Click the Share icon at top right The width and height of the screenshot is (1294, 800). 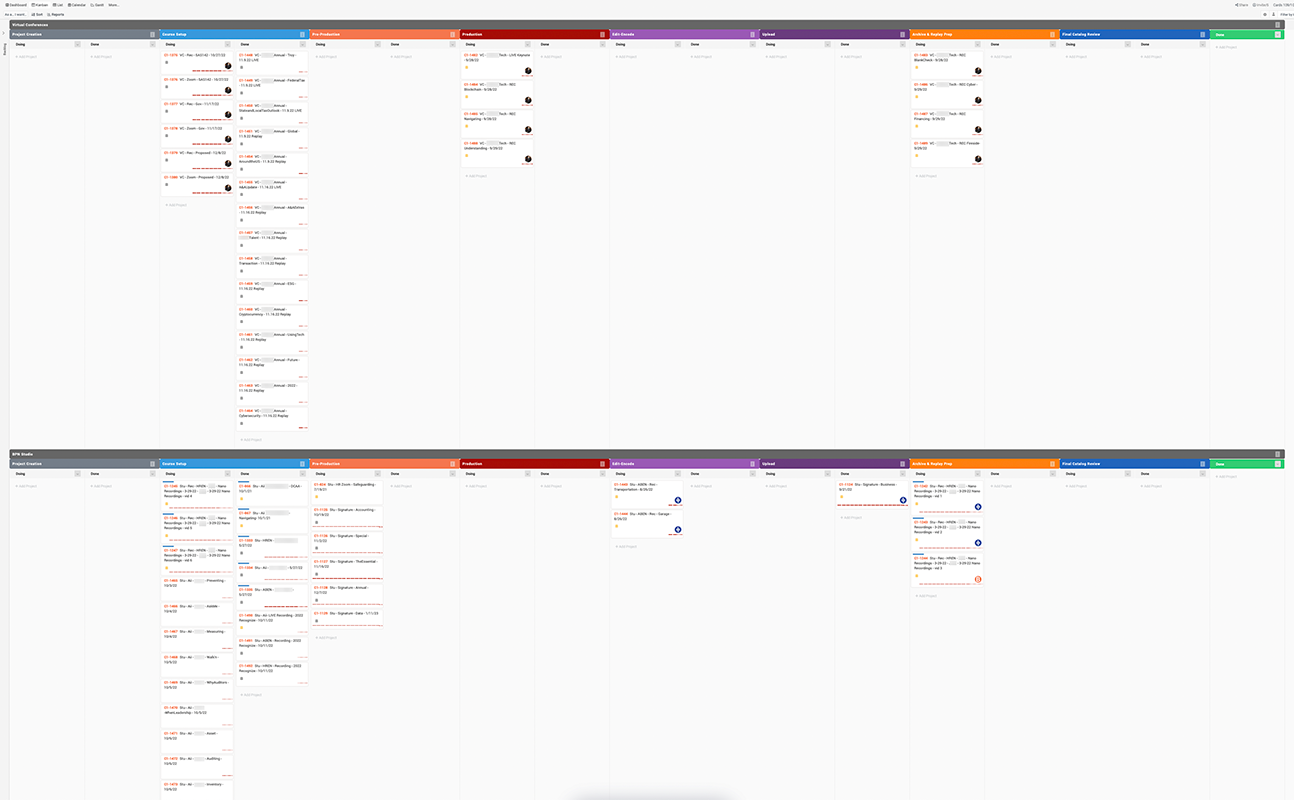(x=1241, y=5)
